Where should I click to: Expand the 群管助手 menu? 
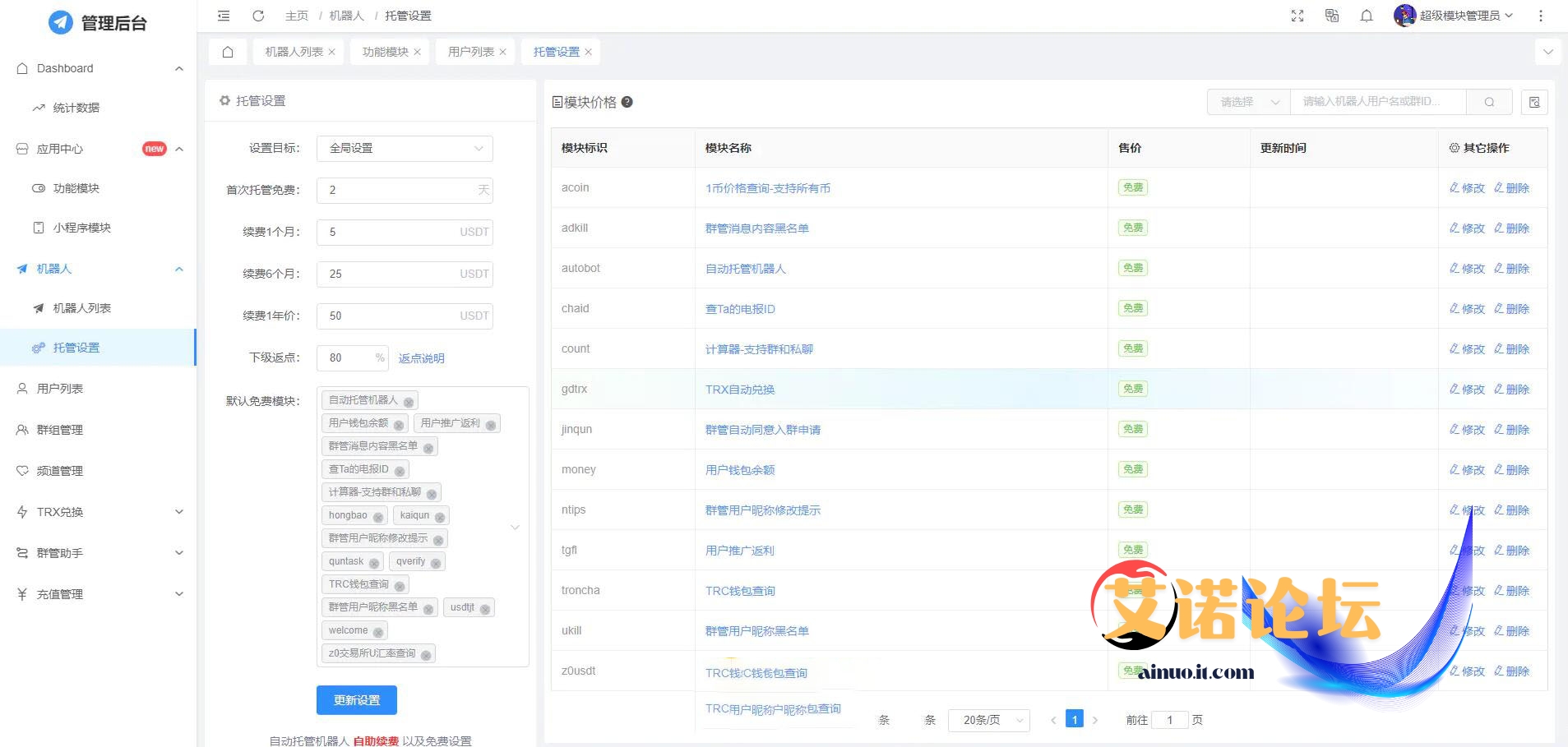click(x=179, y=553)
